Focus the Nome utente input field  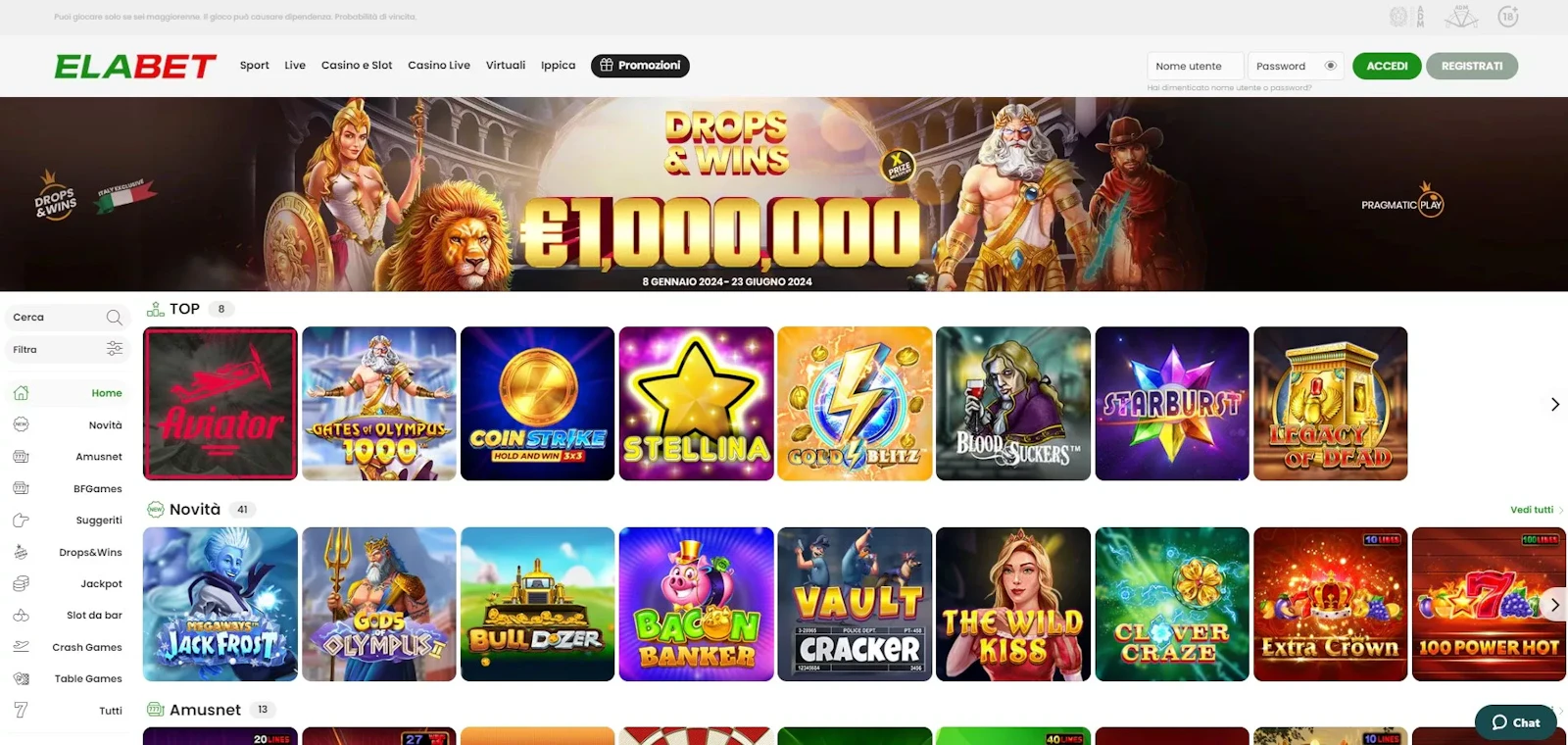(x=1196, y=66)
